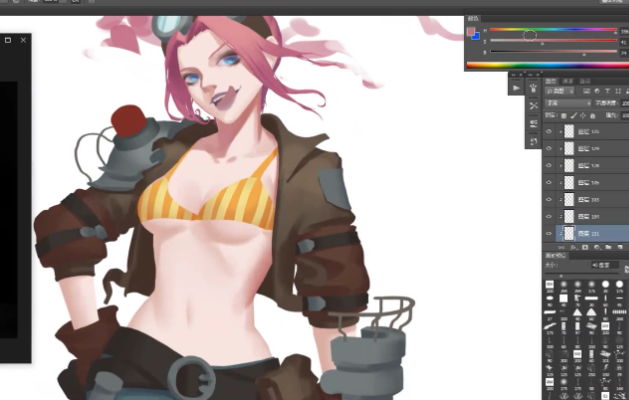Viewport: 629px width, 400px height.
Task: Toggle lock all padlock icon
Action: pyautogui.click(x=592, y=116)
